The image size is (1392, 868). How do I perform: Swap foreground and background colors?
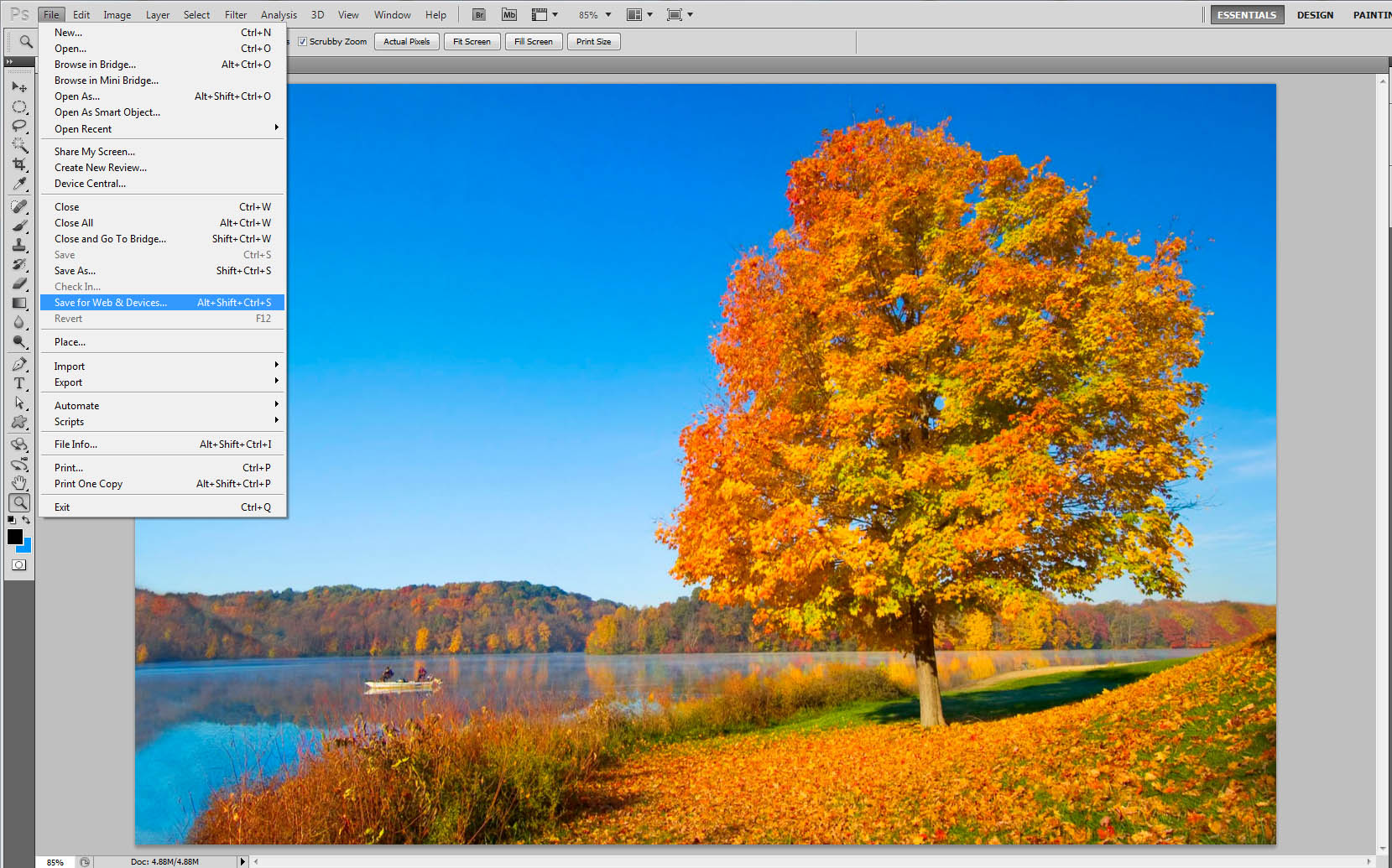point(28,520)
